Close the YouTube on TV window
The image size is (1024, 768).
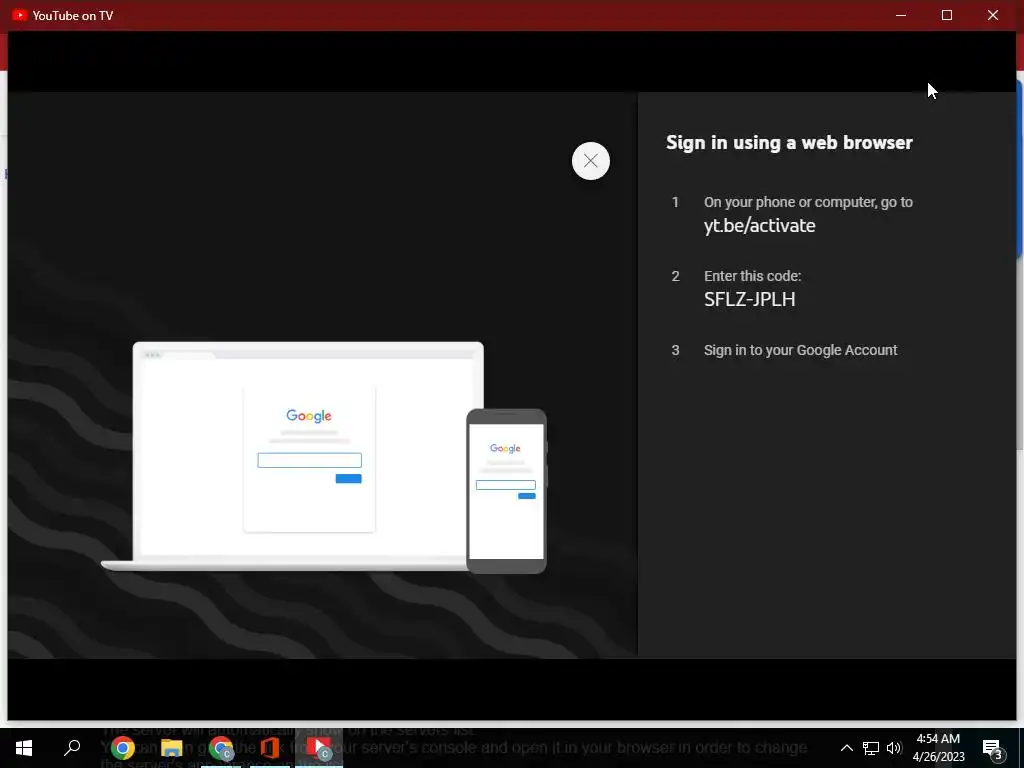[993, 15]
